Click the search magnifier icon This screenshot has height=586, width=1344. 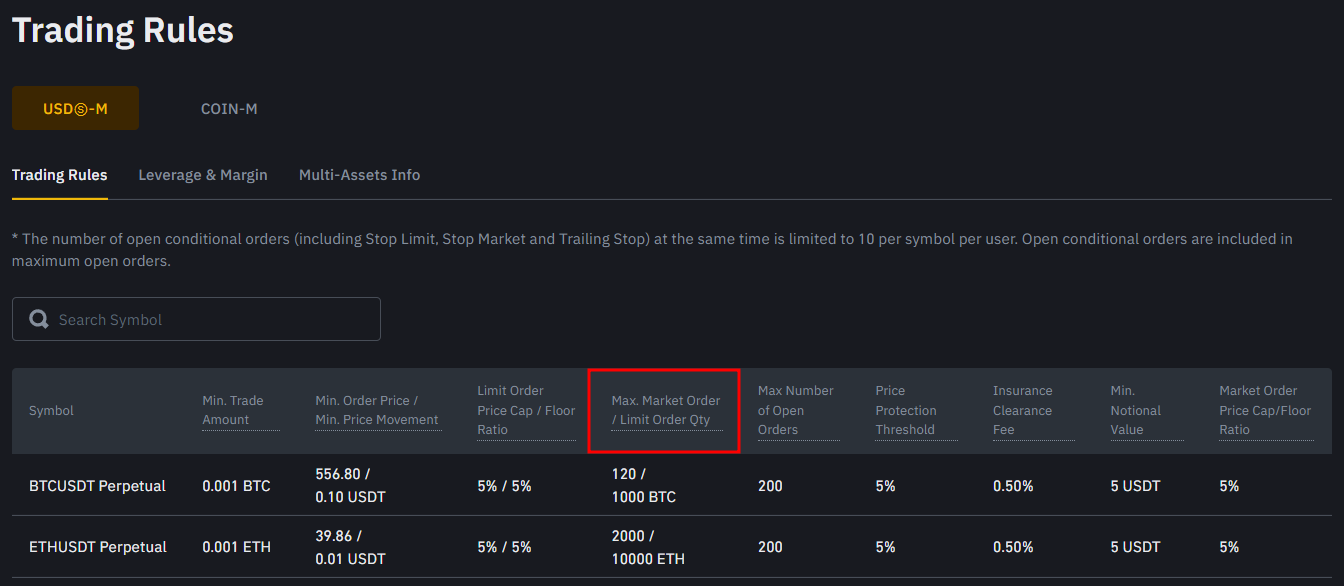point(39,320)
